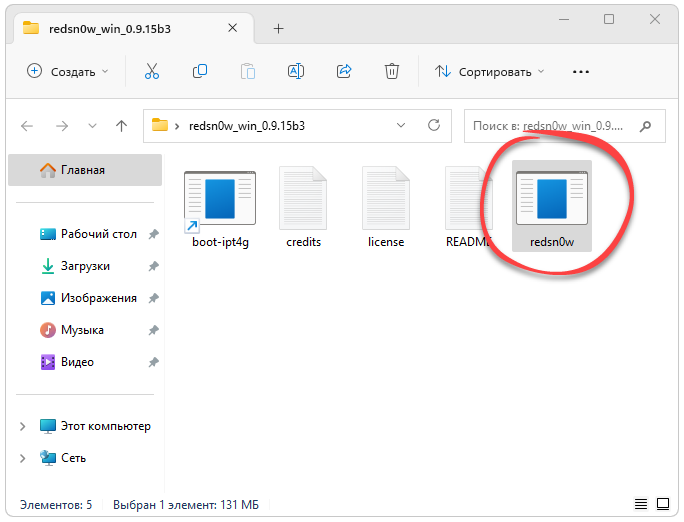Close the Explorer window
The height and width of the screenshot is (522, 684).
click(655, 19)
